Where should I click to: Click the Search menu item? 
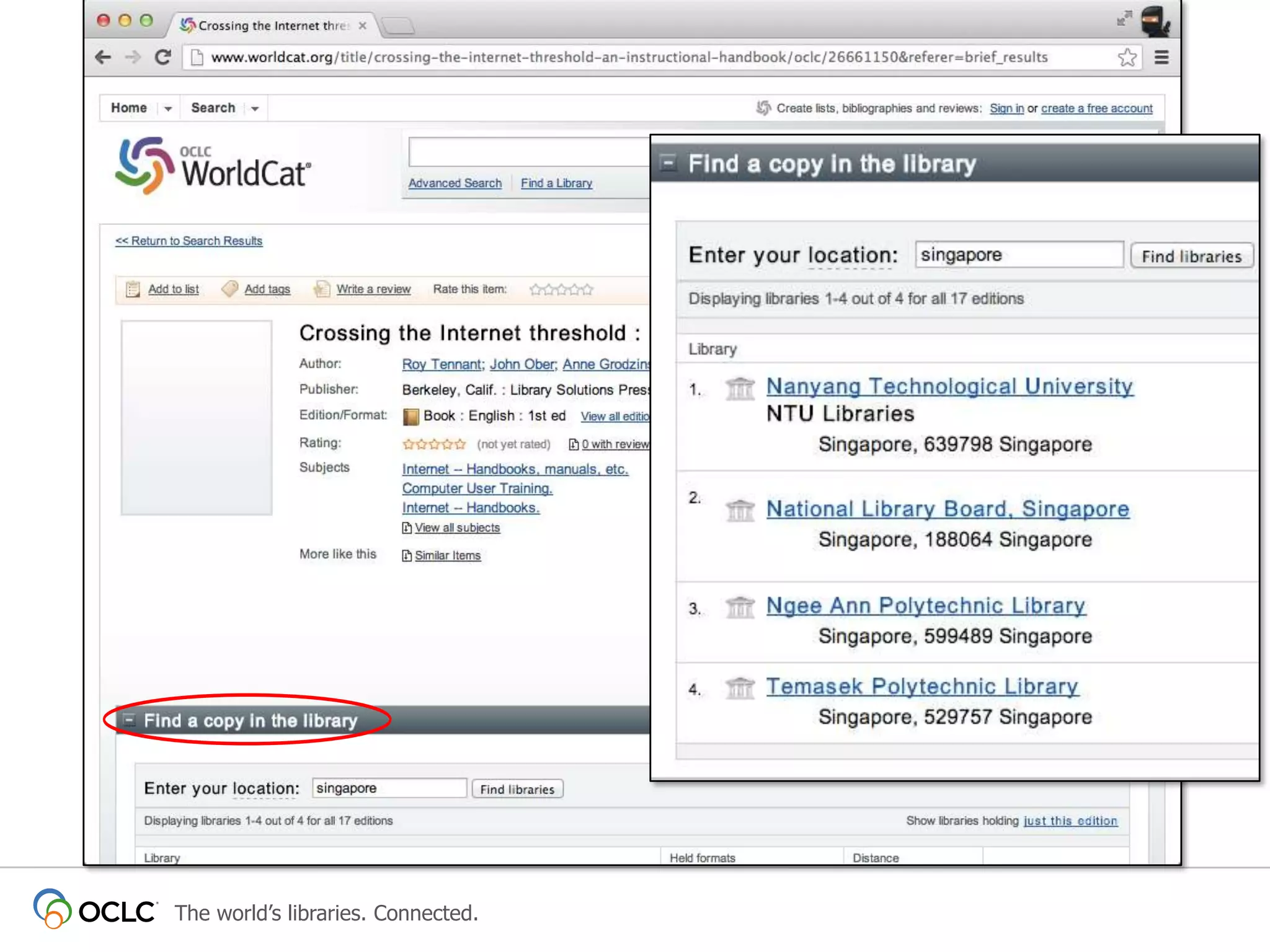coord(213,108)
